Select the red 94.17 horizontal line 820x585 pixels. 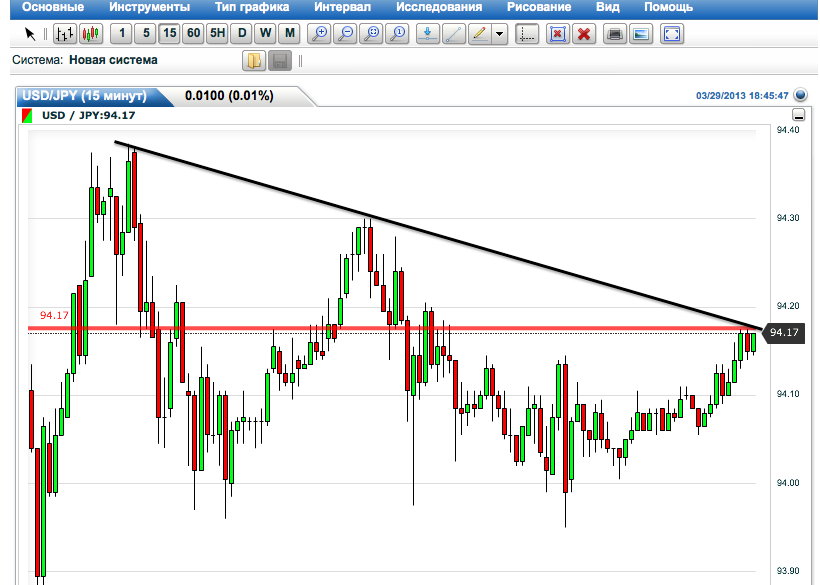point(392,328)
